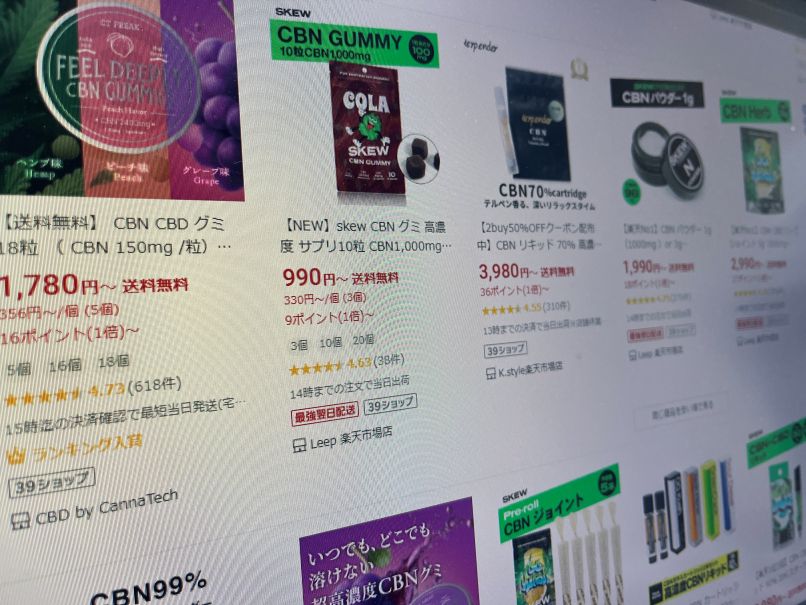Select the 16個 quantity option
Viewport: 806px width, 605px height.
(x=65, y=365)
